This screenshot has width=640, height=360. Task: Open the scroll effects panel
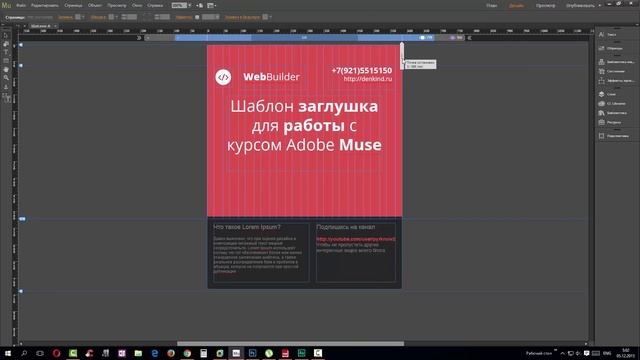click(x=601, y=81)
